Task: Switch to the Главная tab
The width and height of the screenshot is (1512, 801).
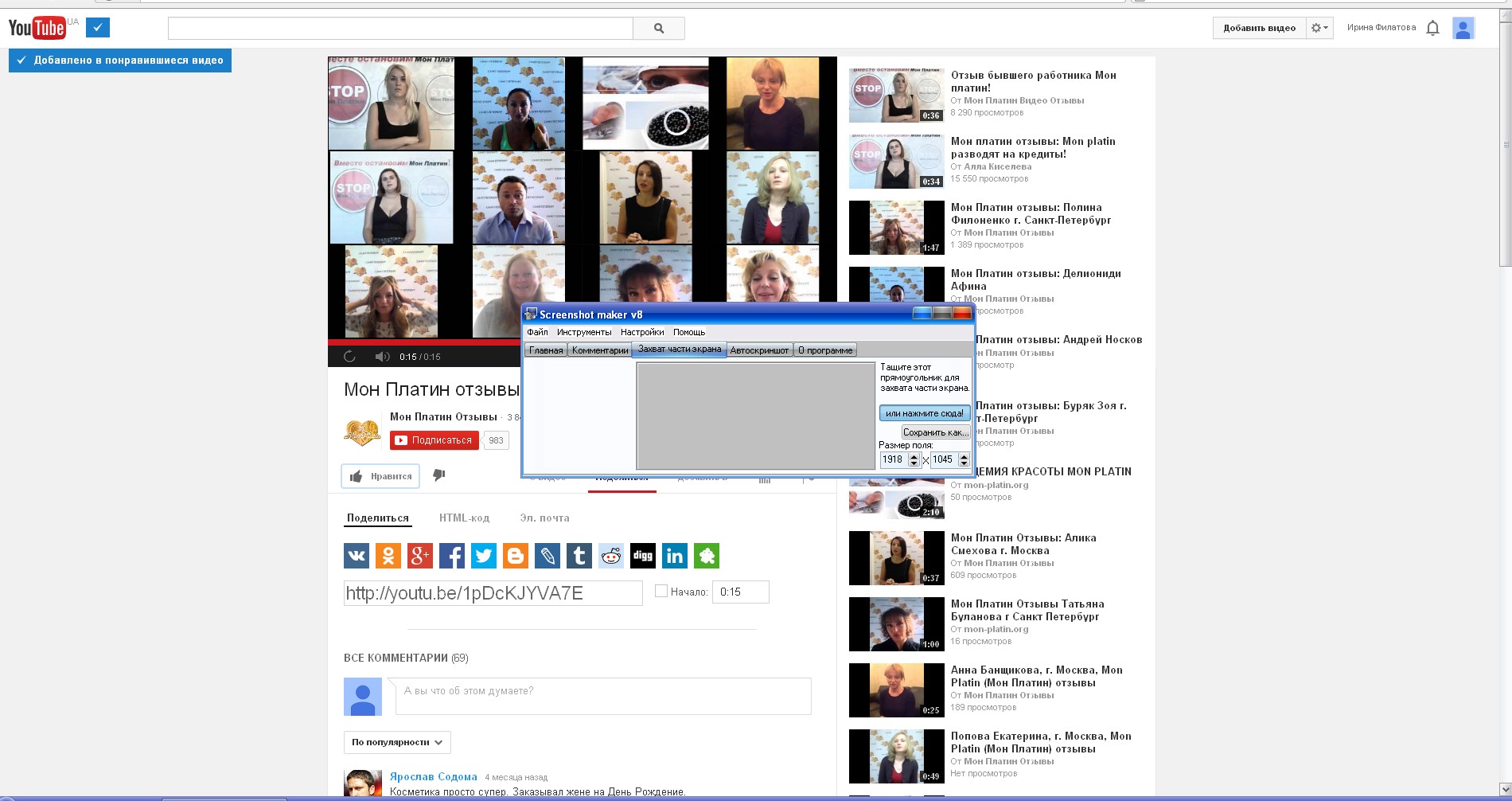Action: 546,350
